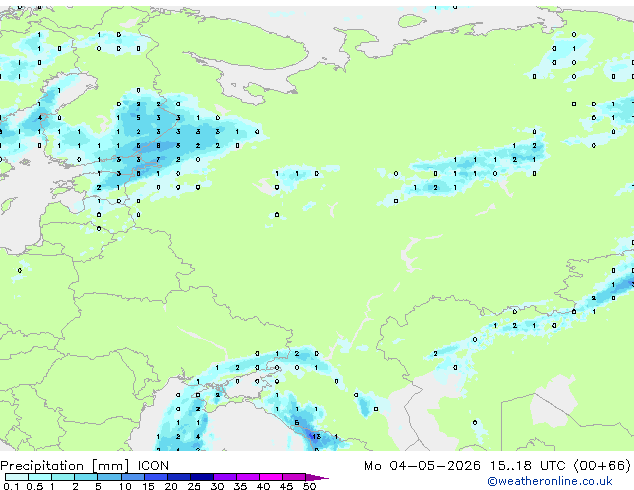Screen dimensions: 634x490
Task: Pick the 1–2 mm legend color box
Action: click(63, 477)
